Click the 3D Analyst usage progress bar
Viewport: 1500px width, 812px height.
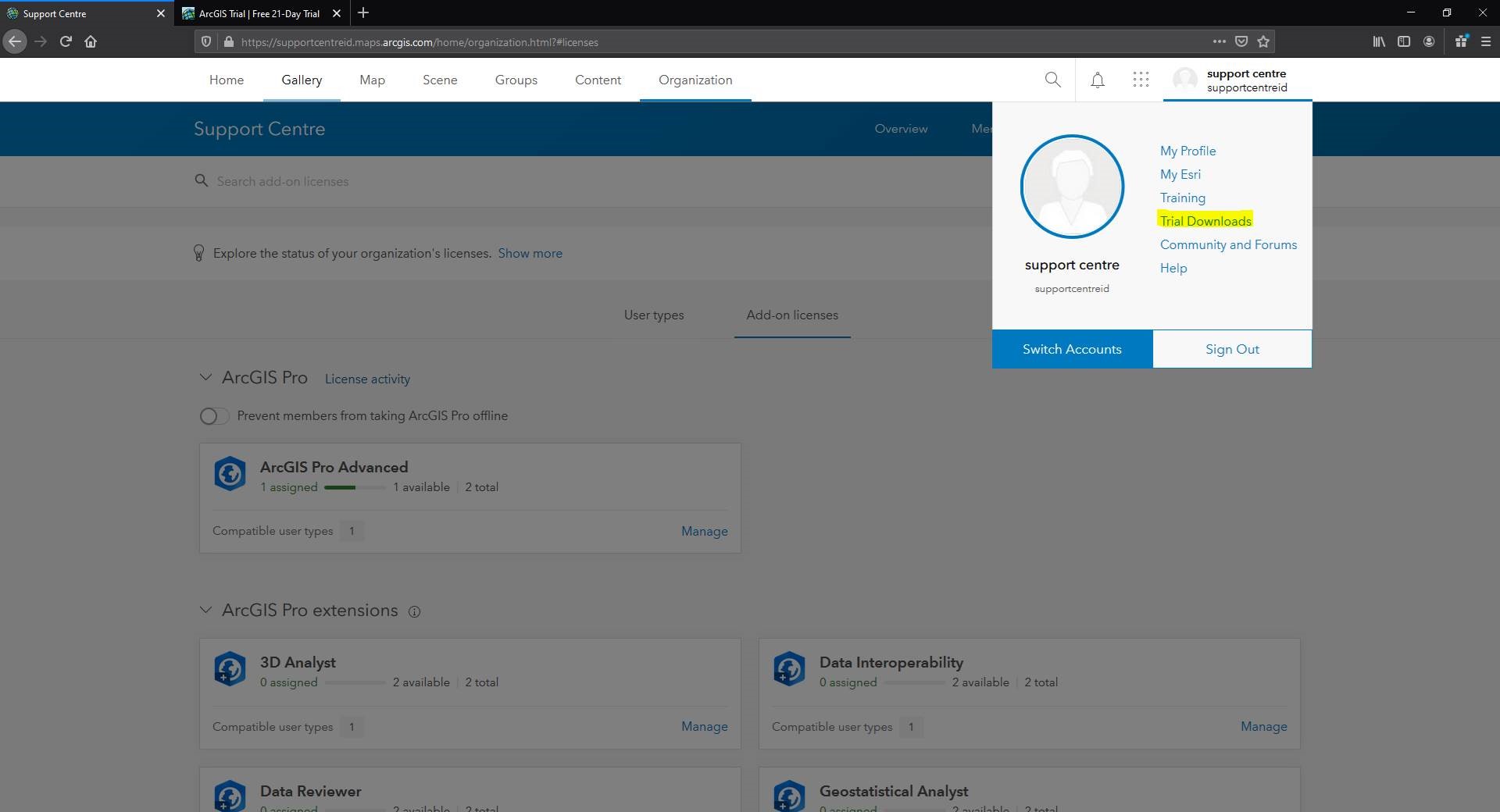355,682
